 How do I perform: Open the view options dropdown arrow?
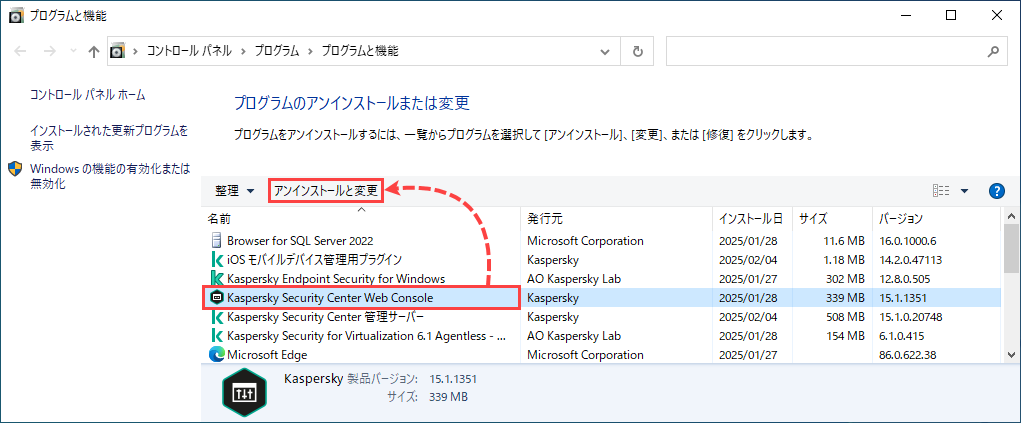(964, 191)
